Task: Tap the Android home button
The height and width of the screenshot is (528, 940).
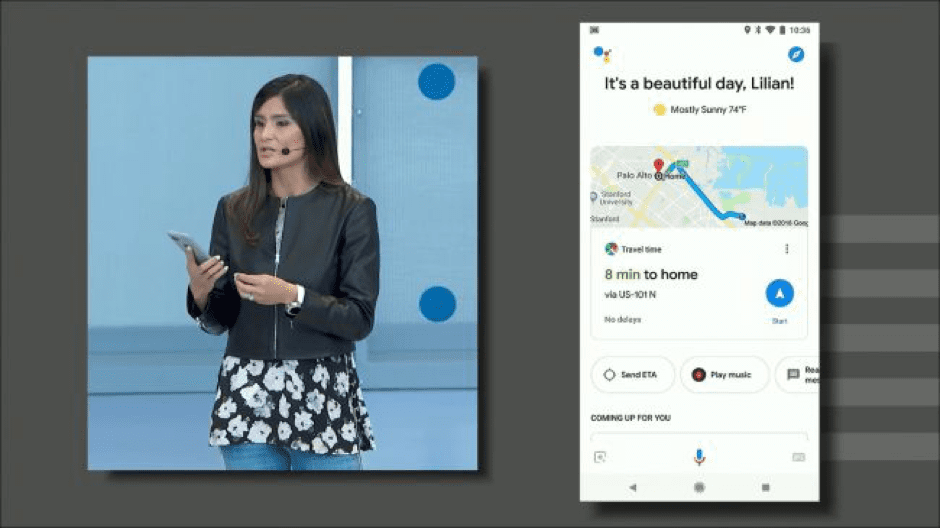Action: click(699, 487)
